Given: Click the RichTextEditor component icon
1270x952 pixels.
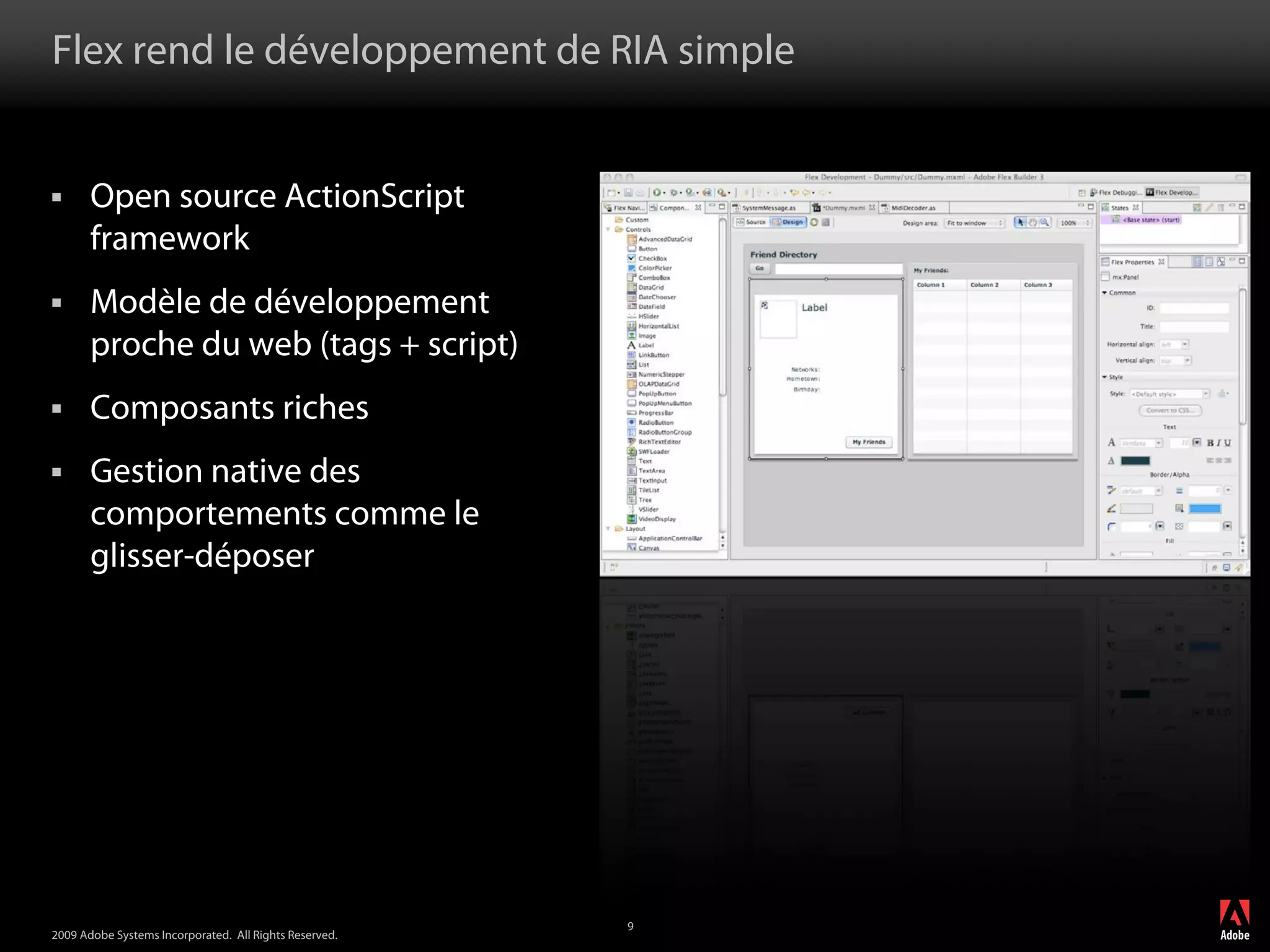Looking at the screenshot, I should (x=632, y=441).
